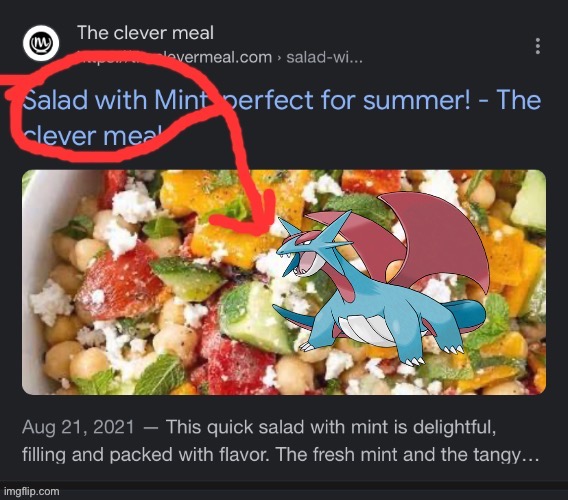This screenshot has height=500, width=568.
Task: Open the three-dot more options menu
Action: coord(538,46)
